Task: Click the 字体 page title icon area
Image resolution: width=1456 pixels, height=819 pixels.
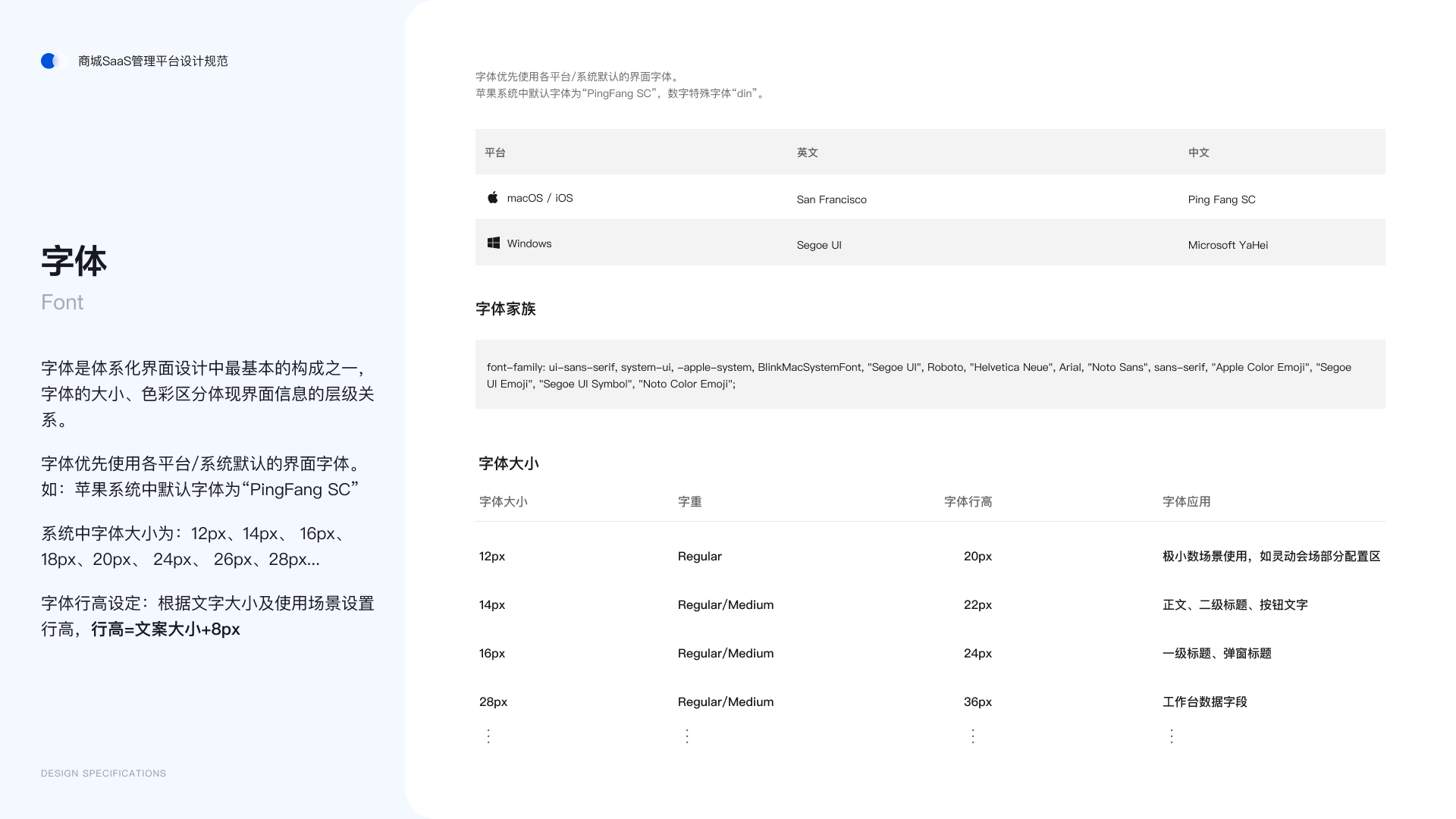Action: 74,261
